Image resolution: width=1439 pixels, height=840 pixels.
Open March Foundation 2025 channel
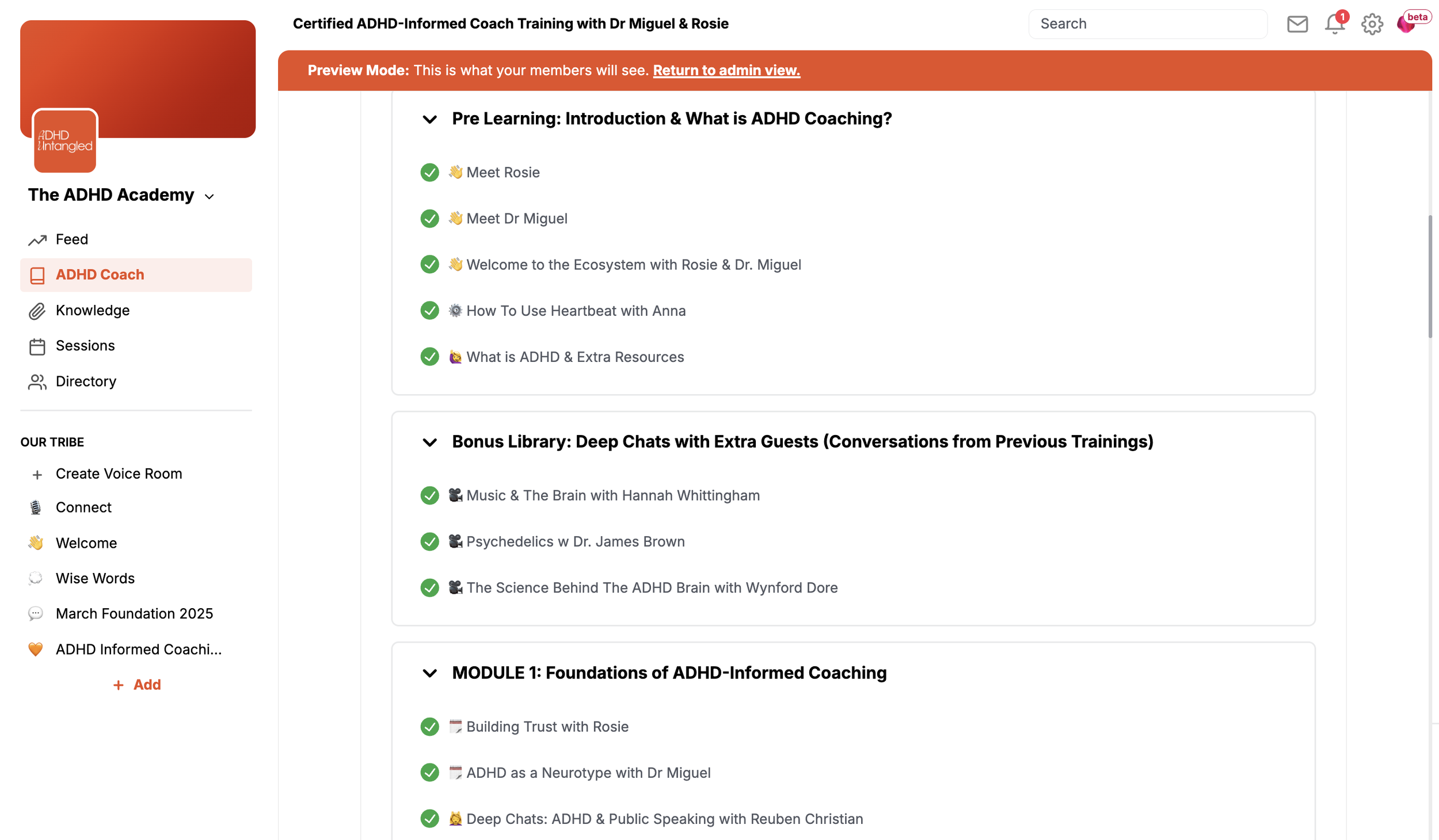pos(134,614)
